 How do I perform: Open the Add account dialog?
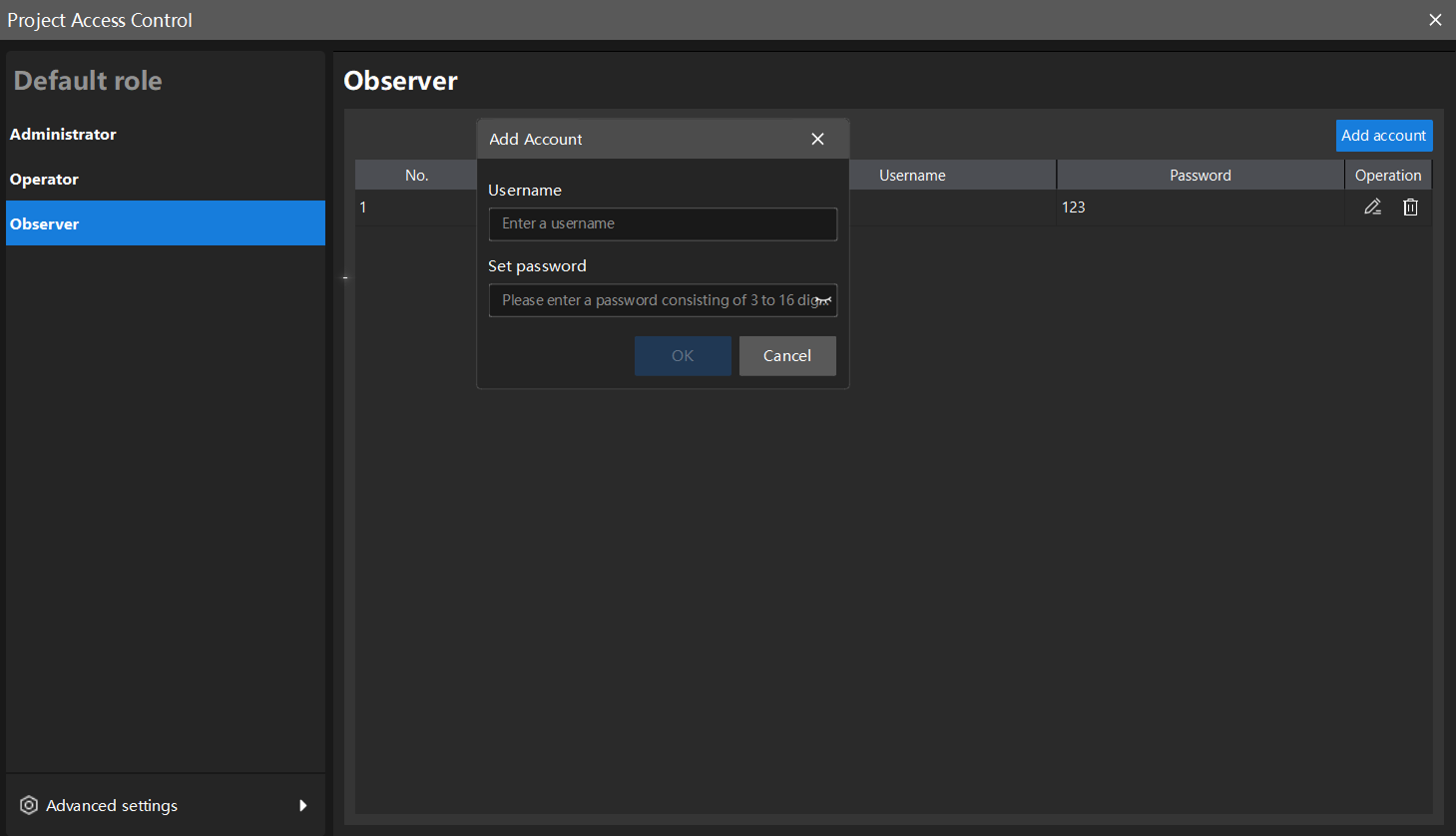click(x=1384, y=135)
